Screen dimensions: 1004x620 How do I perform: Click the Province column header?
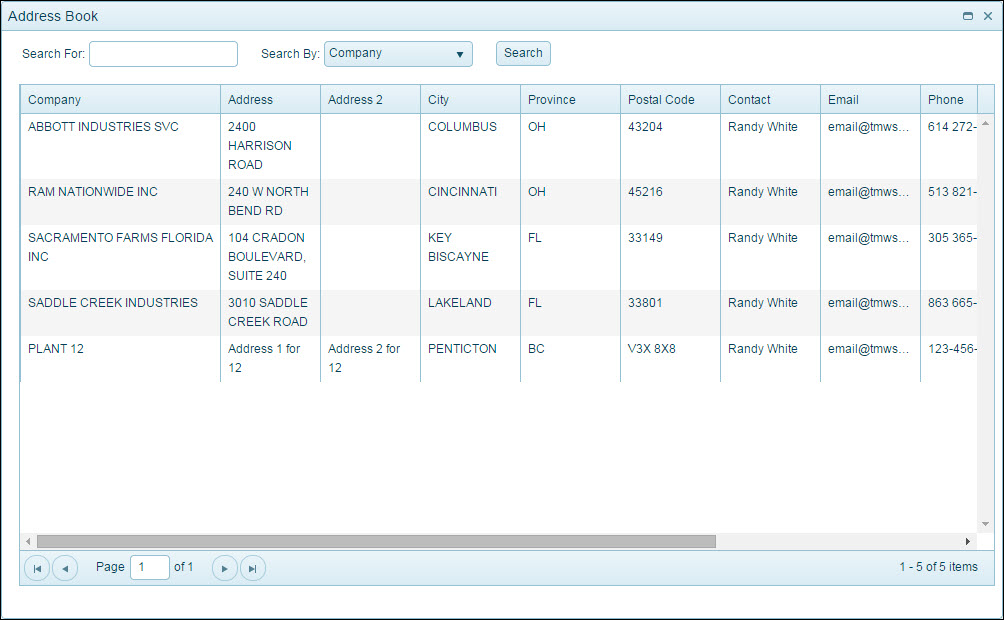point(570,100)
